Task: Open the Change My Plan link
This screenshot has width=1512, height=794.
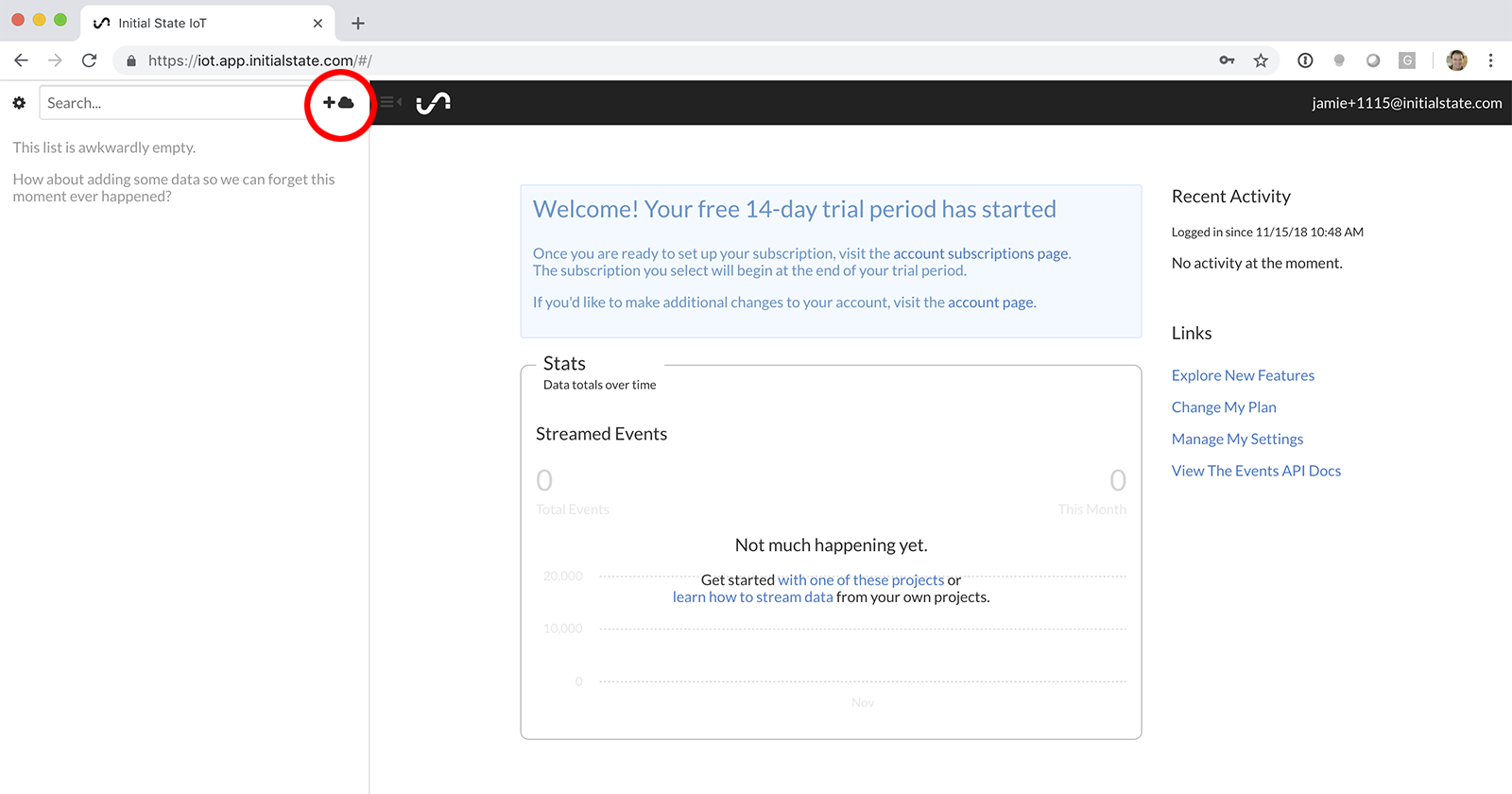Action: [x=1224, y=407]
